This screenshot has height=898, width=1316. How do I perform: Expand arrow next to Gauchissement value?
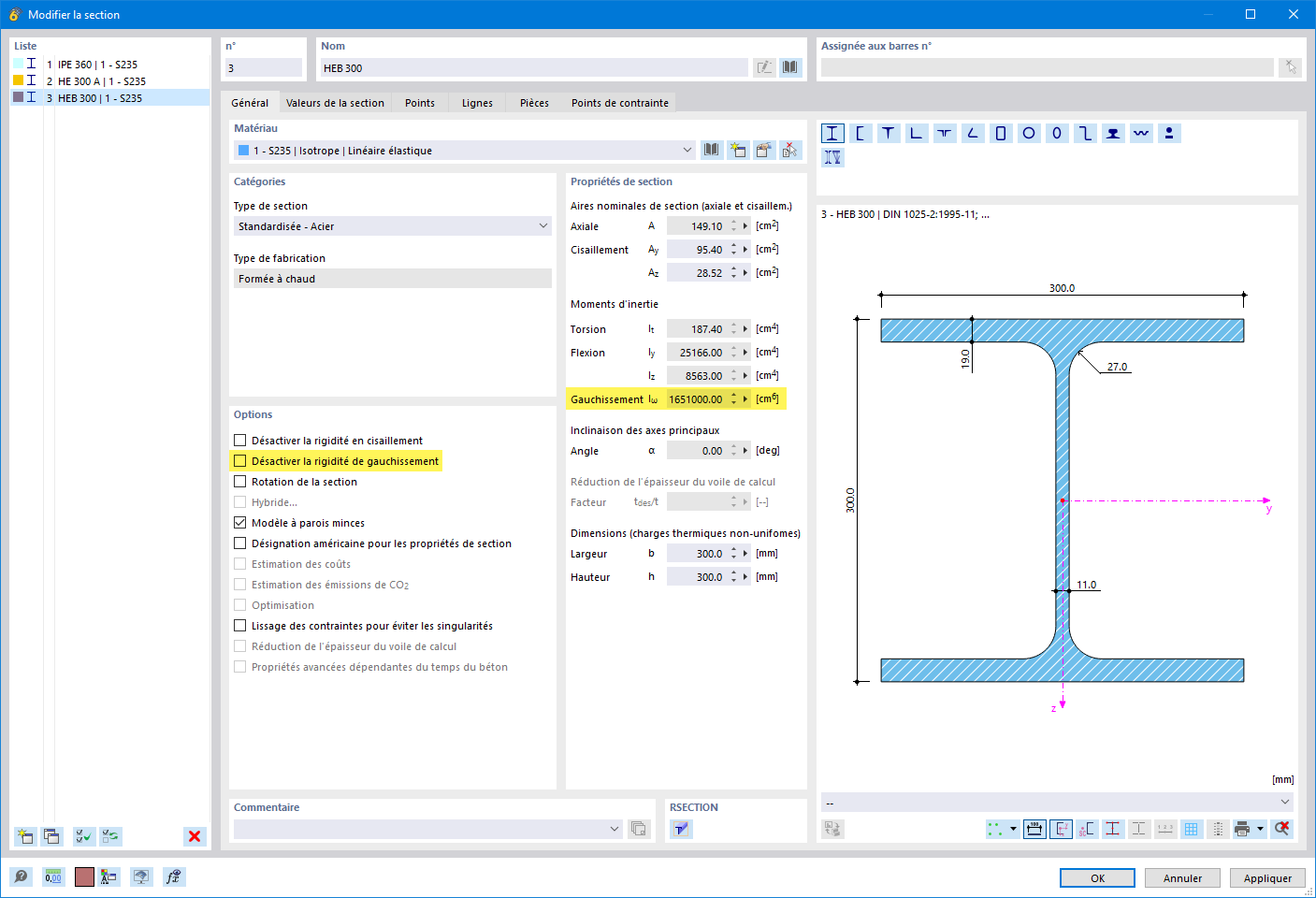745,398
